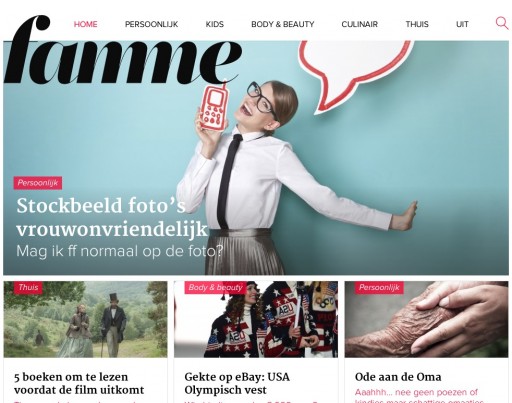
Task: Go to the HOME menu item
Action: [86, 24]
